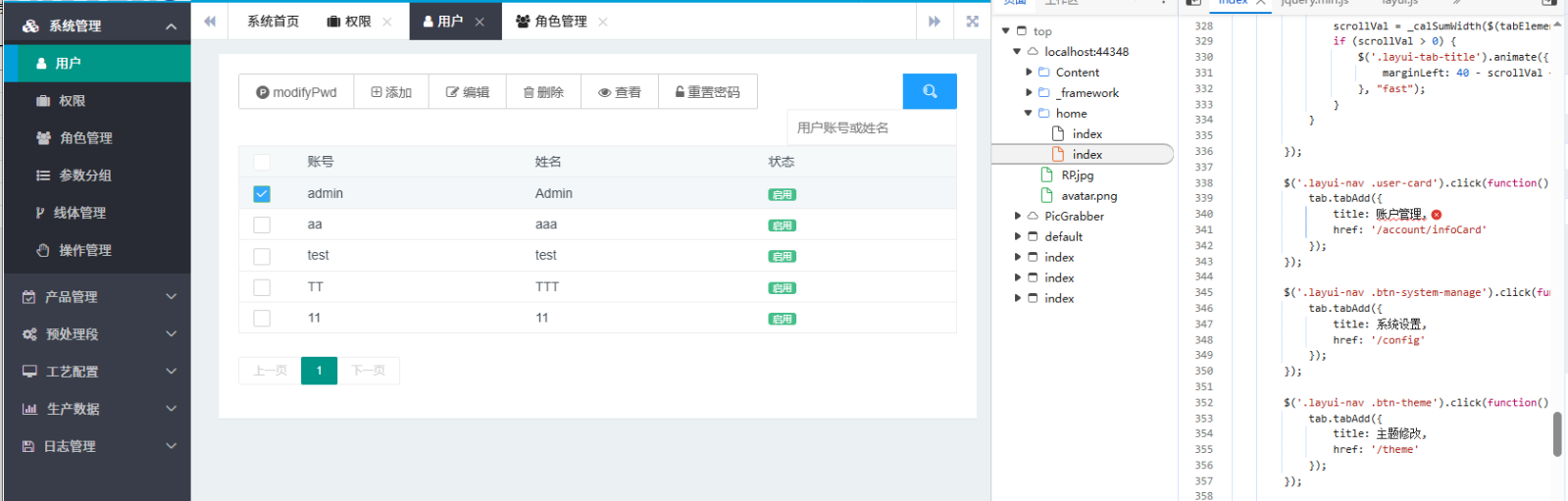Click the red error icon on line 339
This screenshot has width=1568, height=501.
click(1437, 215)
